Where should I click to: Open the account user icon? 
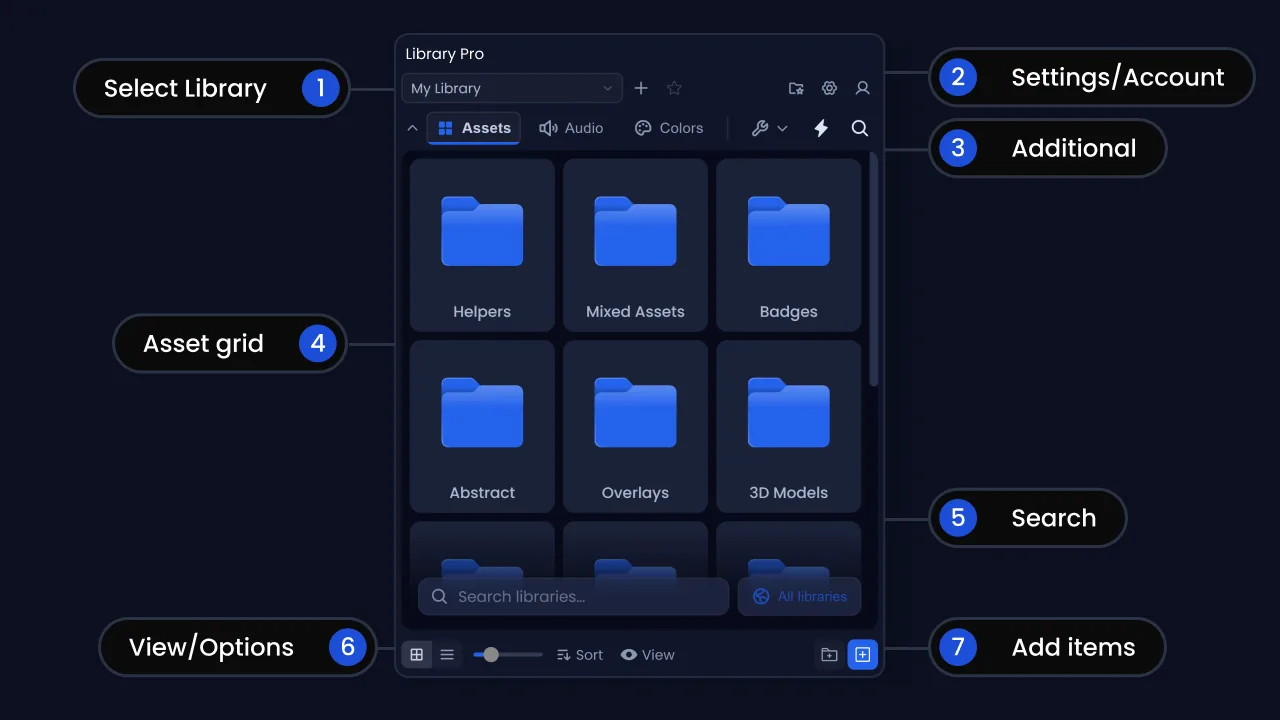(862, 88)
